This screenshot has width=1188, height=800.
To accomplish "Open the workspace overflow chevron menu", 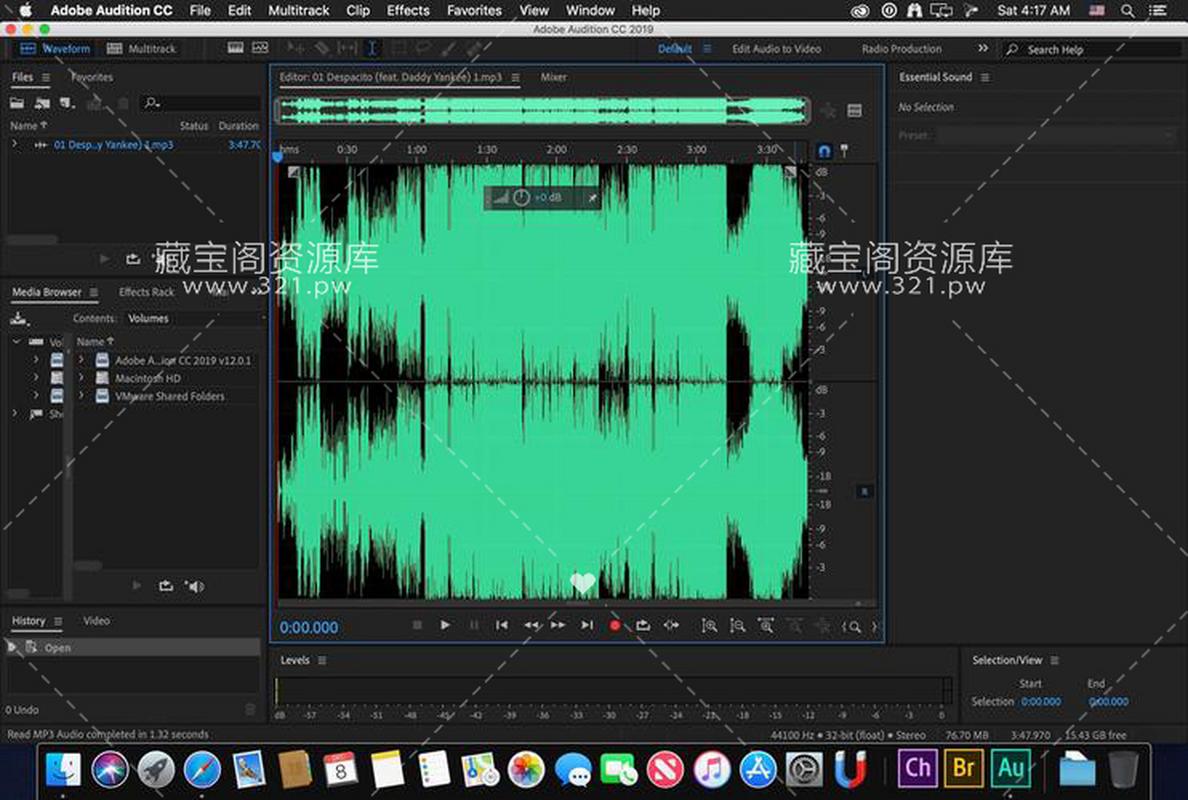I will (x=982, y=48).
